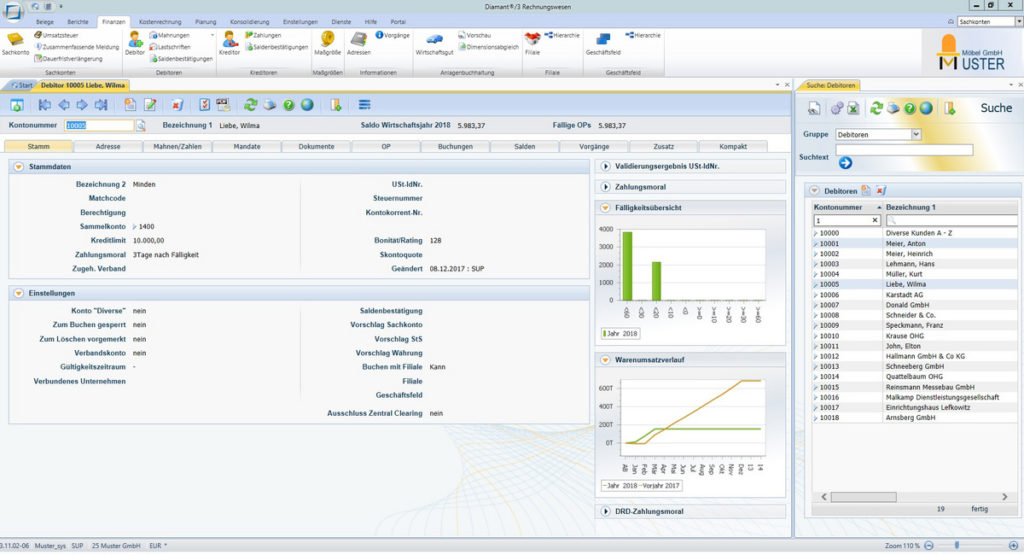Screen dimensions: 1024x555
Task: Open list menu icon in debtor toolbar
Action: 364,105
